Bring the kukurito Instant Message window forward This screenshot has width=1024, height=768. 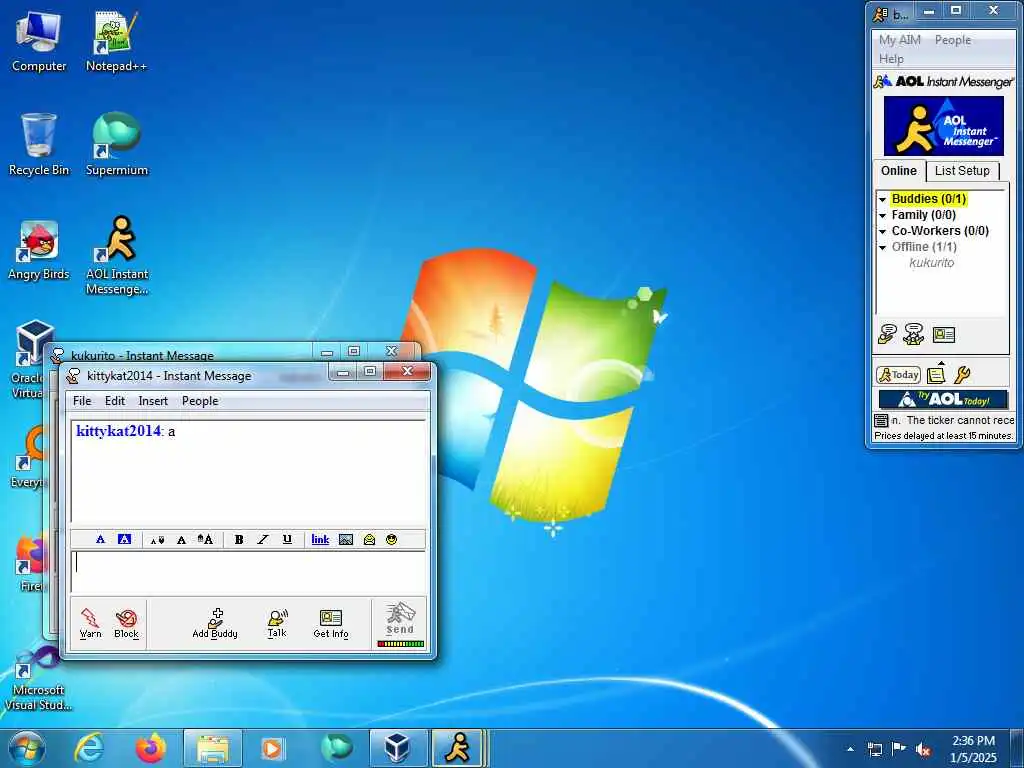click(x=142, y=355)
